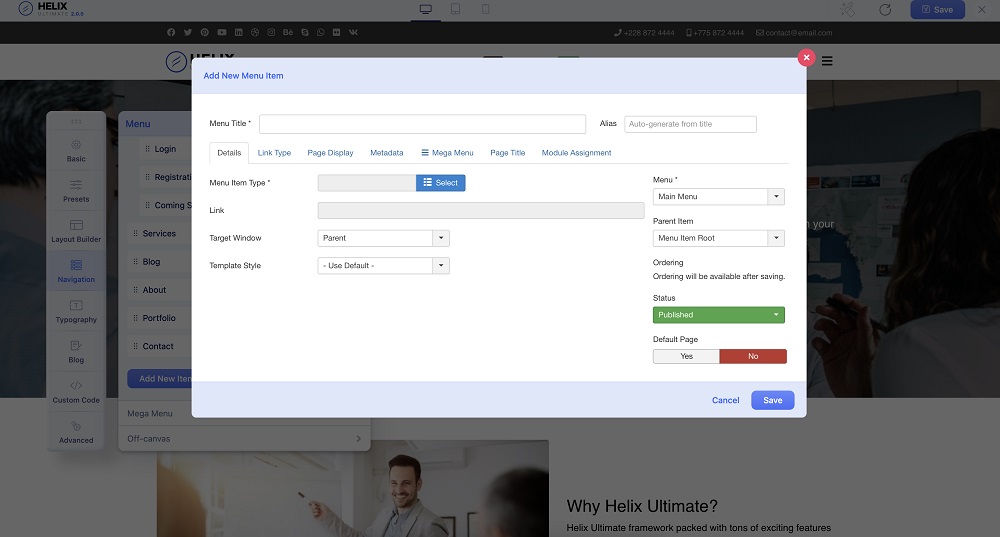The image size is (1000, 537).
Task: Open the Mega Menu tab
Action: click(x=447, y=153)
